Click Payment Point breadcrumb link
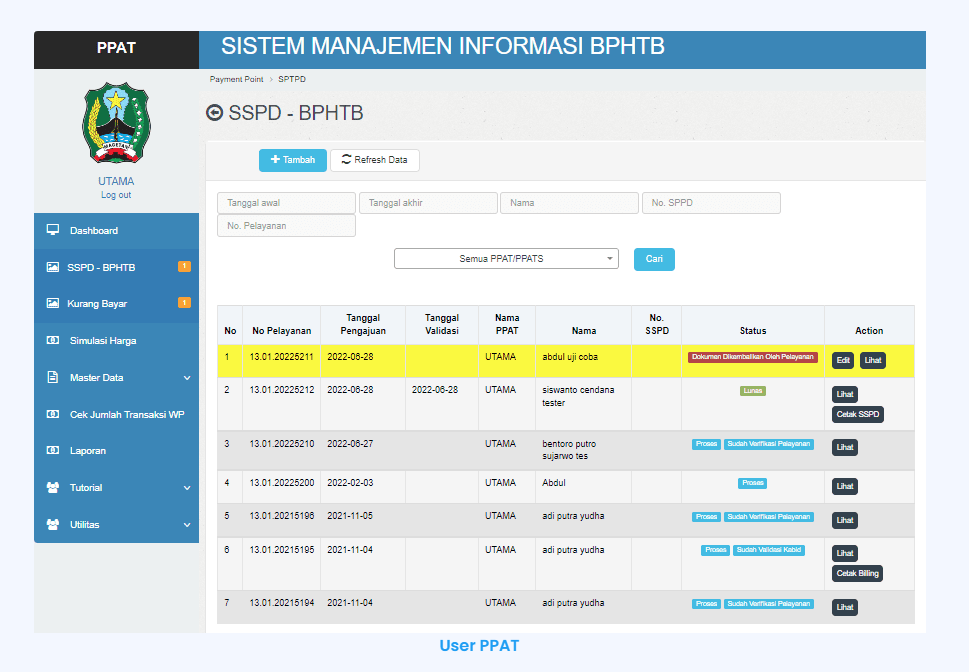969x672 pixels. [x=236, y=79]
